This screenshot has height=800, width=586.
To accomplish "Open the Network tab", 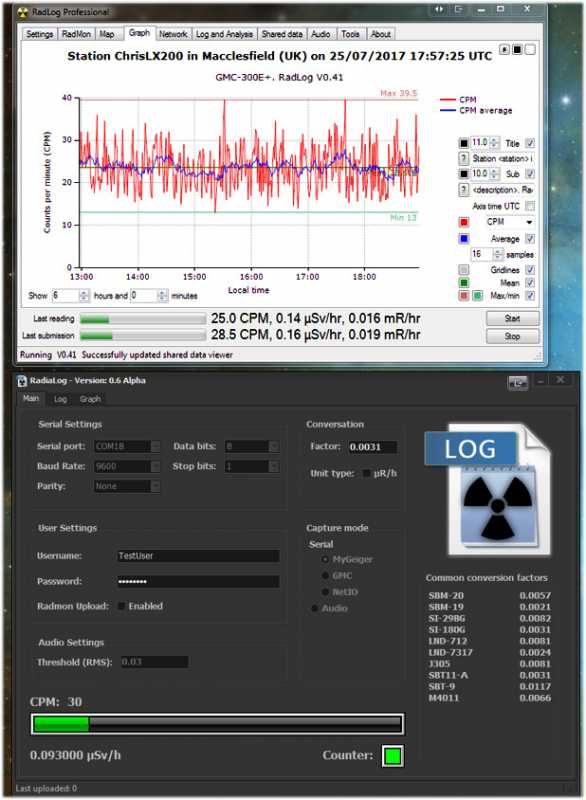I will (173, 34).
